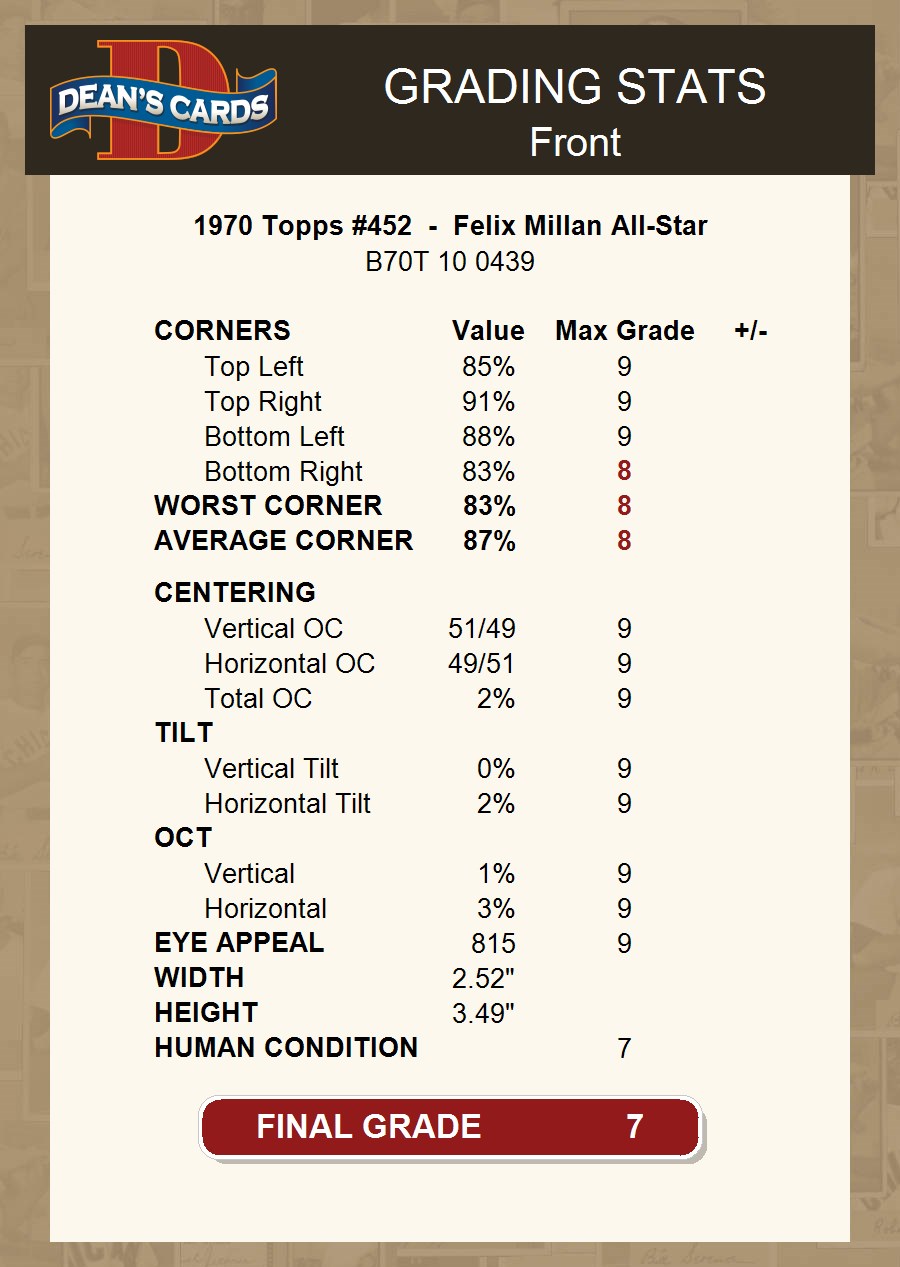Click the Dean's Cards logo
The width and height of the screenshot is (900, 1267).
(163, 100)
